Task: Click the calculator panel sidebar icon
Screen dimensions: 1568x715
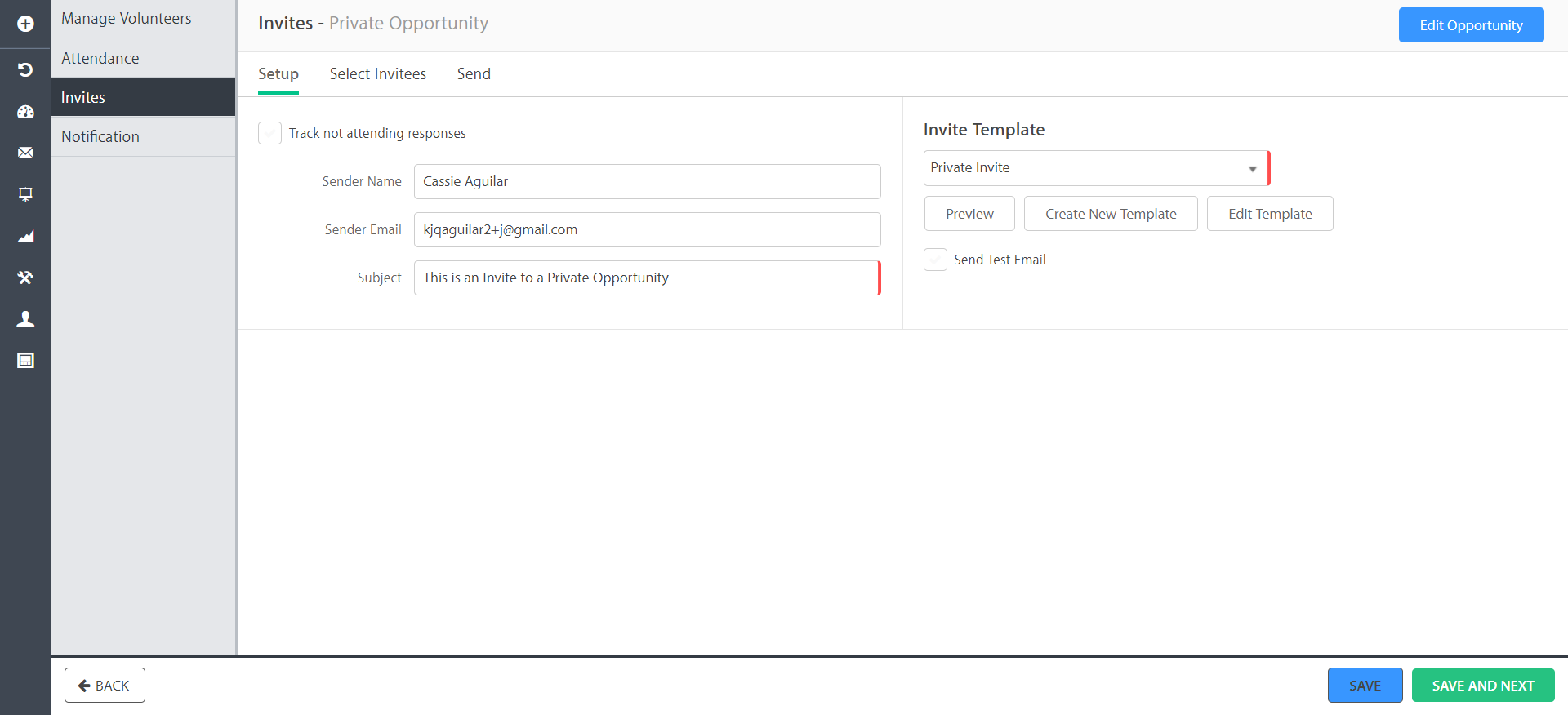Action: [x=25, y=361]
